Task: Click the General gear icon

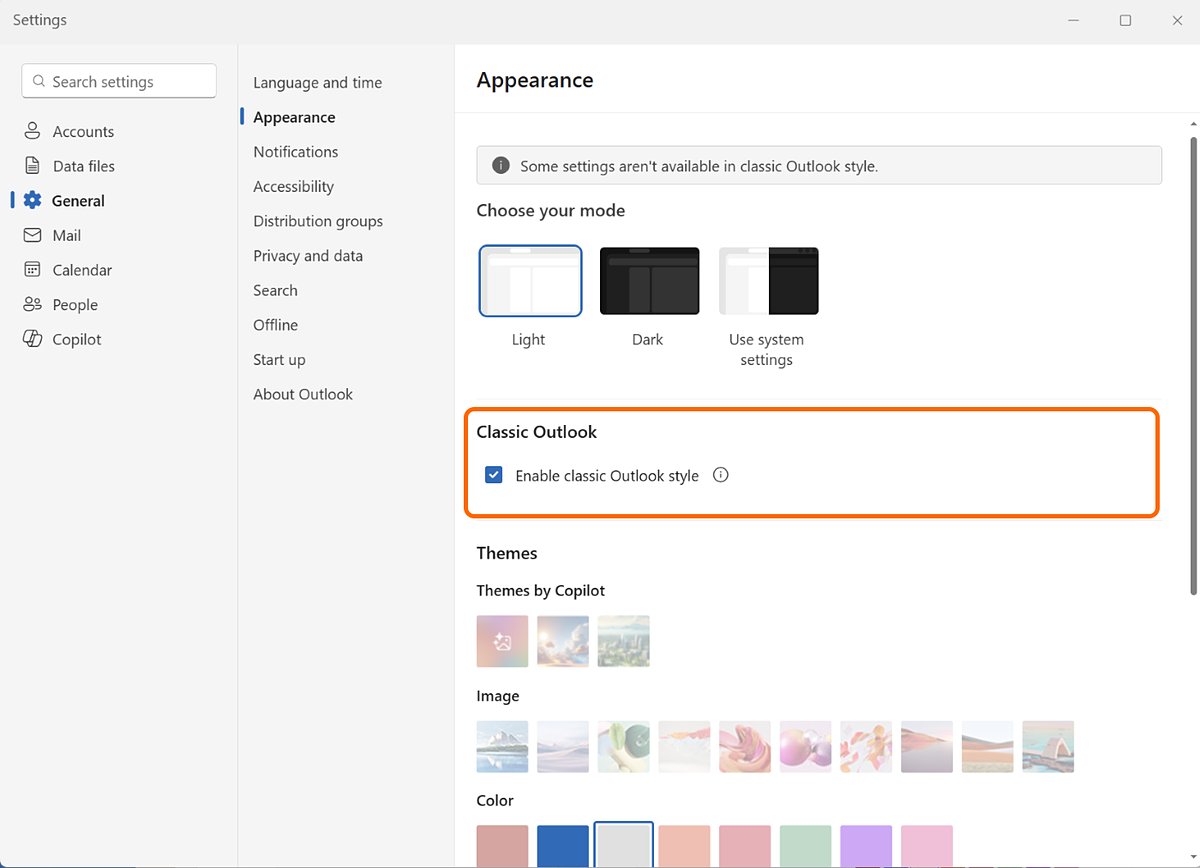Action: (x=33, y=200)
